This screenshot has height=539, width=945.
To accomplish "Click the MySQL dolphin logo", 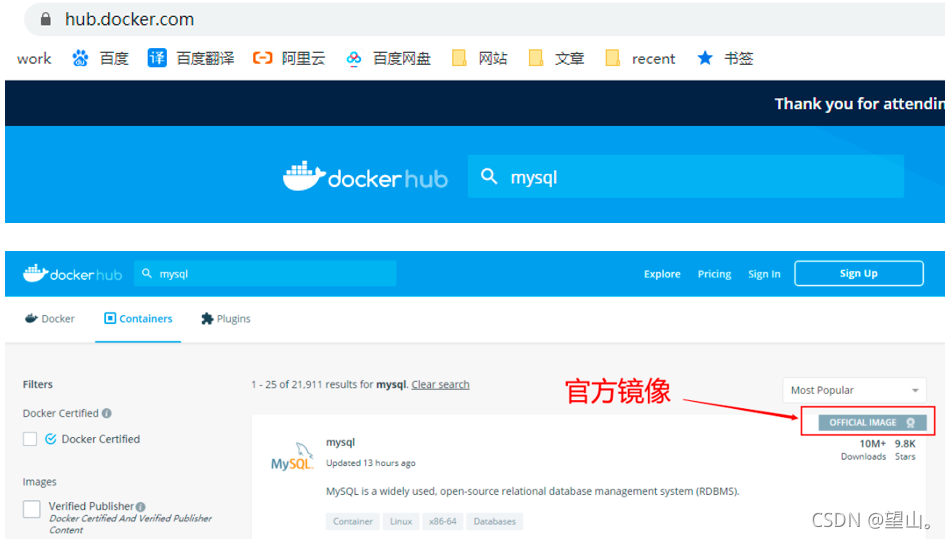I will (x=292, y=456).
